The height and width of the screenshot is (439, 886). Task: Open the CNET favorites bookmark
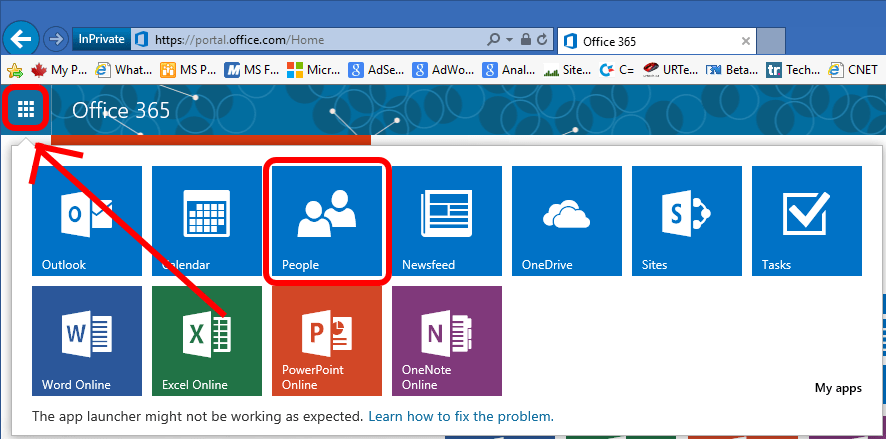click(x=859, y=70)
